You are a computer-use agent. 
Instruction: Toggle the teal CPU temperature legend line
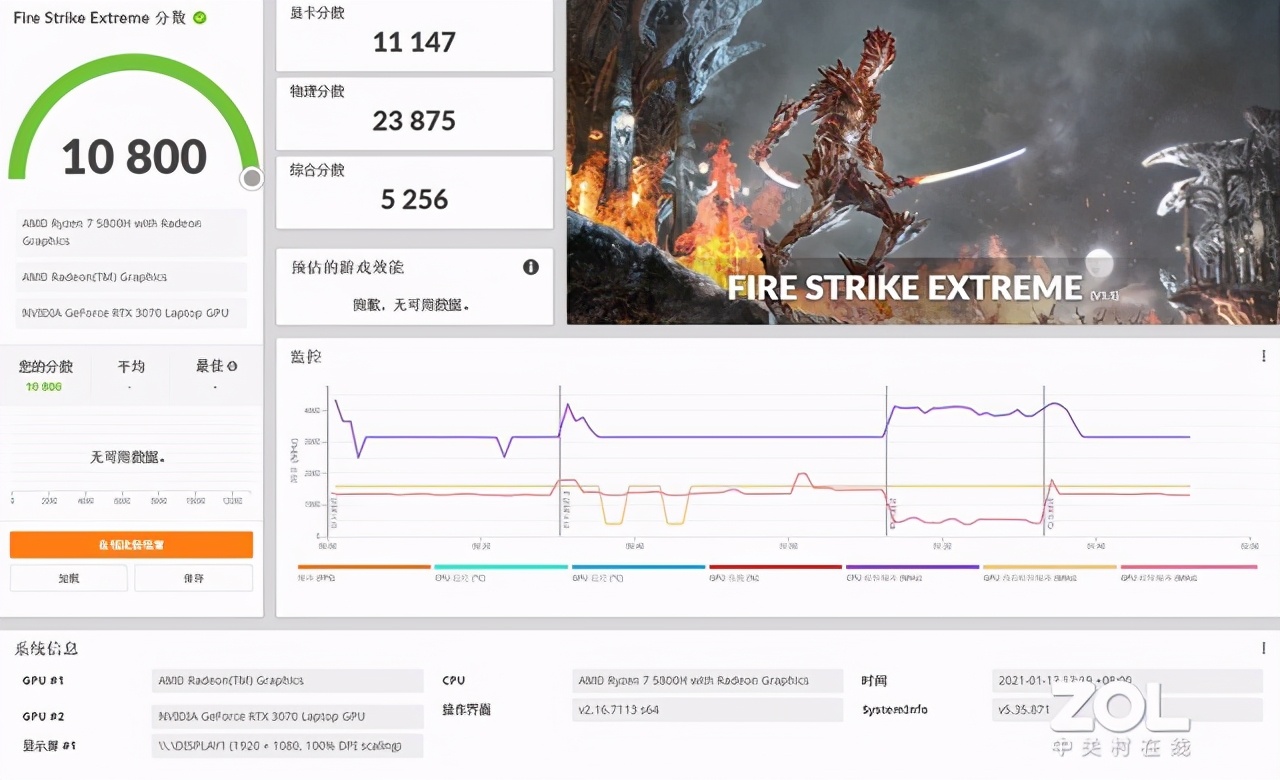pyautogui.click(x=501, y=567)
